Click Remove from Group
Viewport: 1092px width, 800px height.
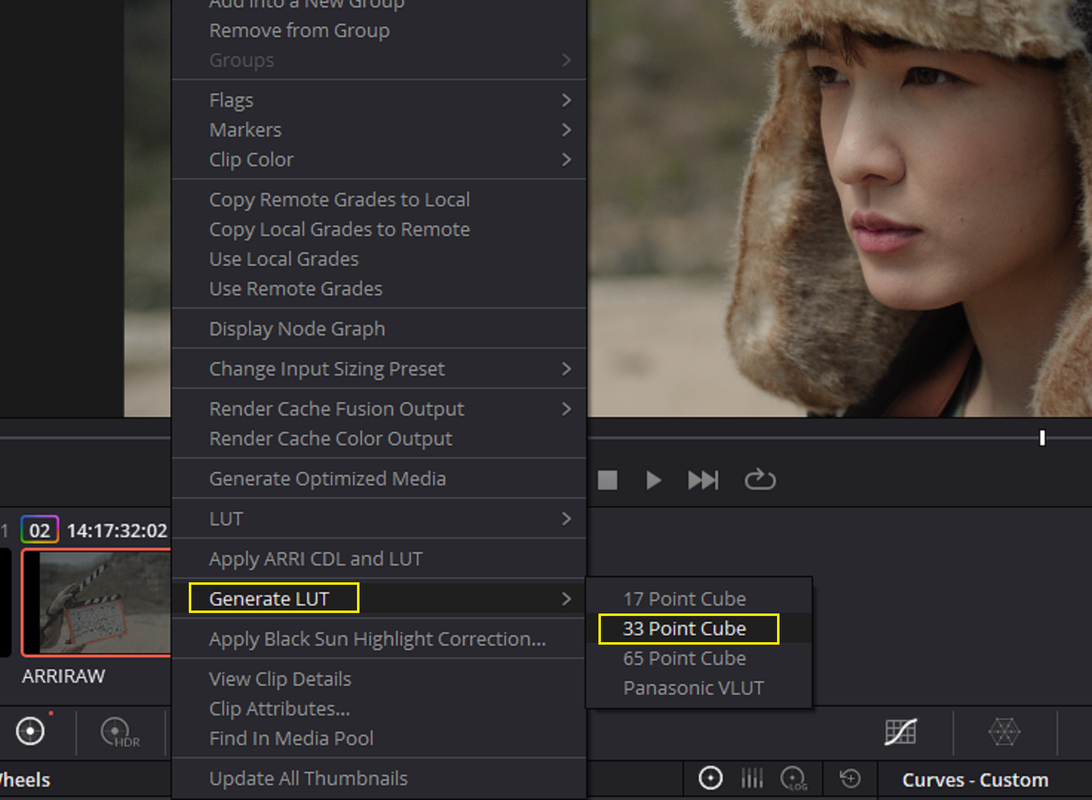379,31
